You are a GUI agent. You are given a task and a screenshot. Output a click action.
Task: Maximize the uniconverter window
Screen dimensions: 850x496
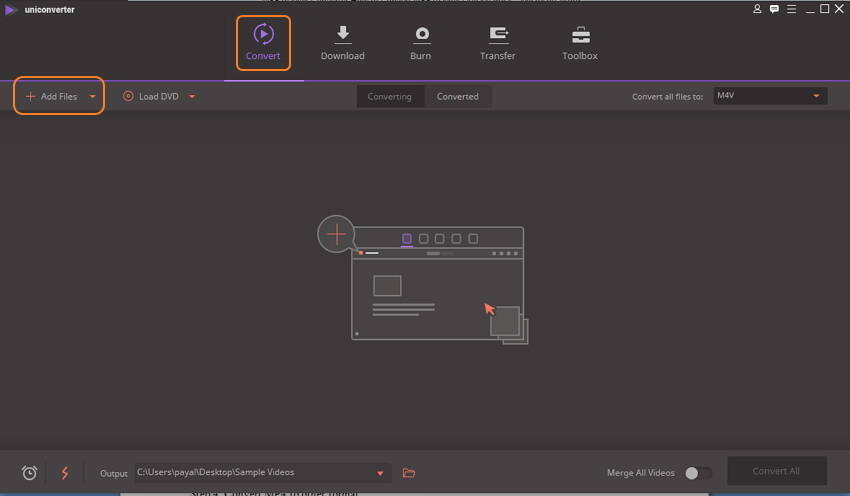tap(825, 9)
